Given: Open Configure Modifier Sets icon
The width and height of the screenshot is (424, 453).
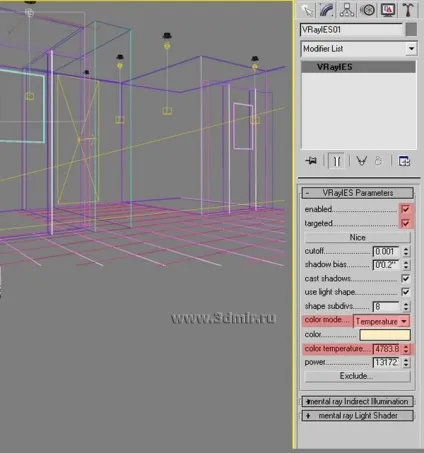Looking at the screenshot, I should [x=404, y=161].
